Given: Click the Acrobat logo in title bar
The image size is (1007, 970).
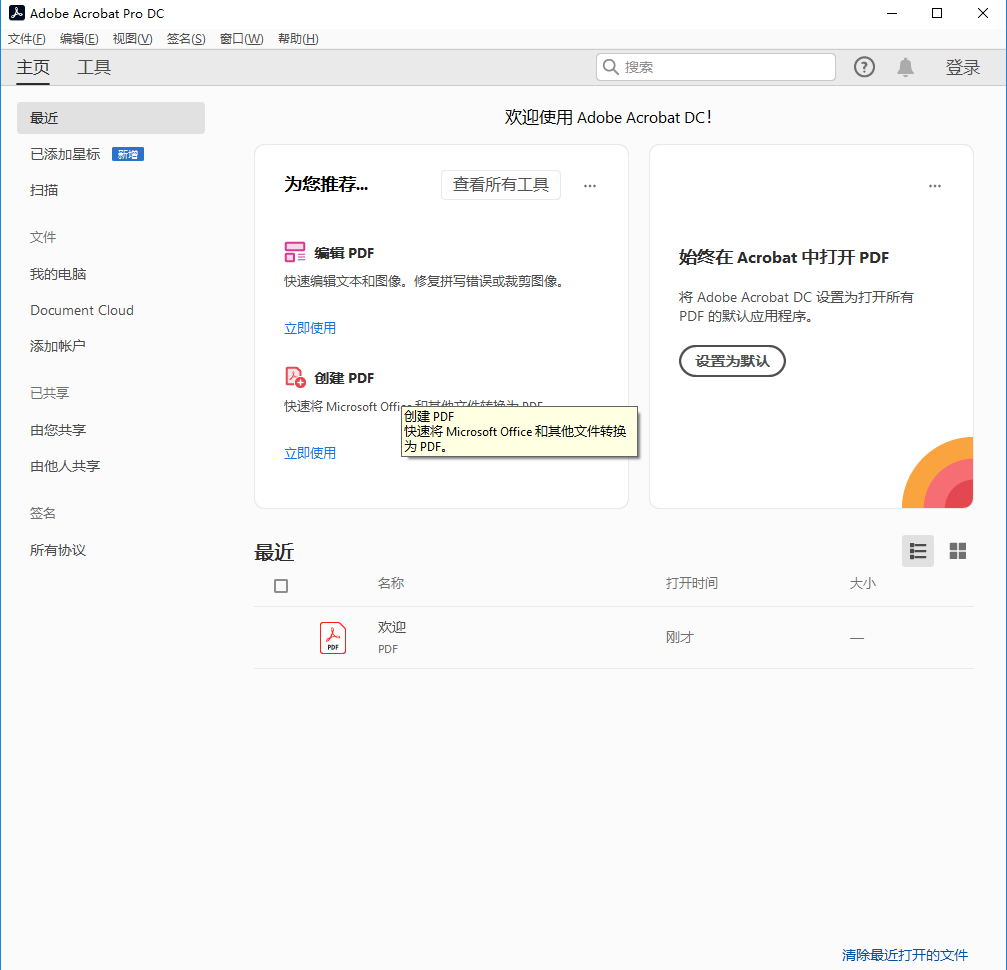Looking at the screenshot, I should 15,13.
